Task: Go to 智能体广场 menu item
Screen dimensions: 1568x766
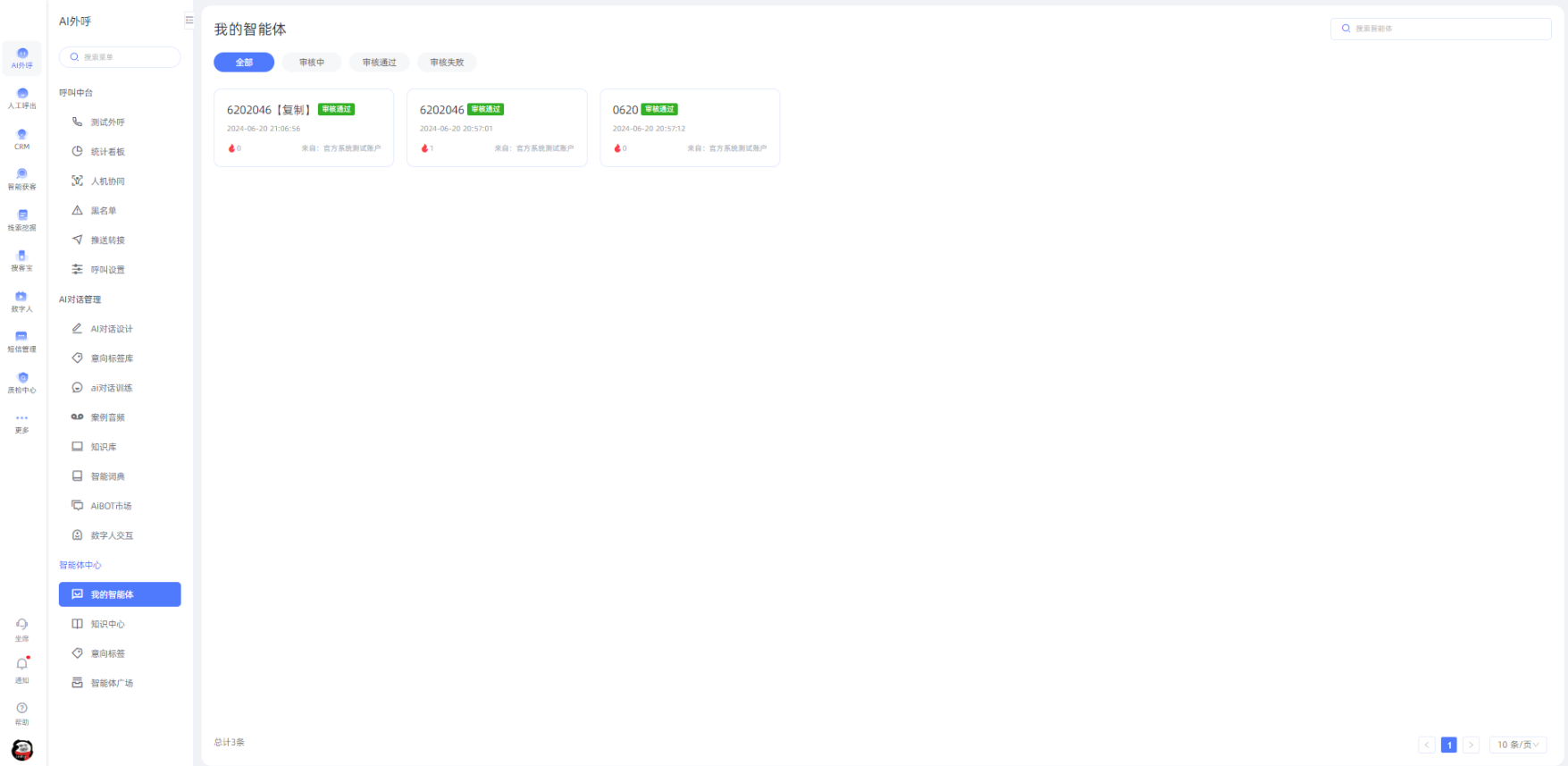Action: [x=112, y=683]
